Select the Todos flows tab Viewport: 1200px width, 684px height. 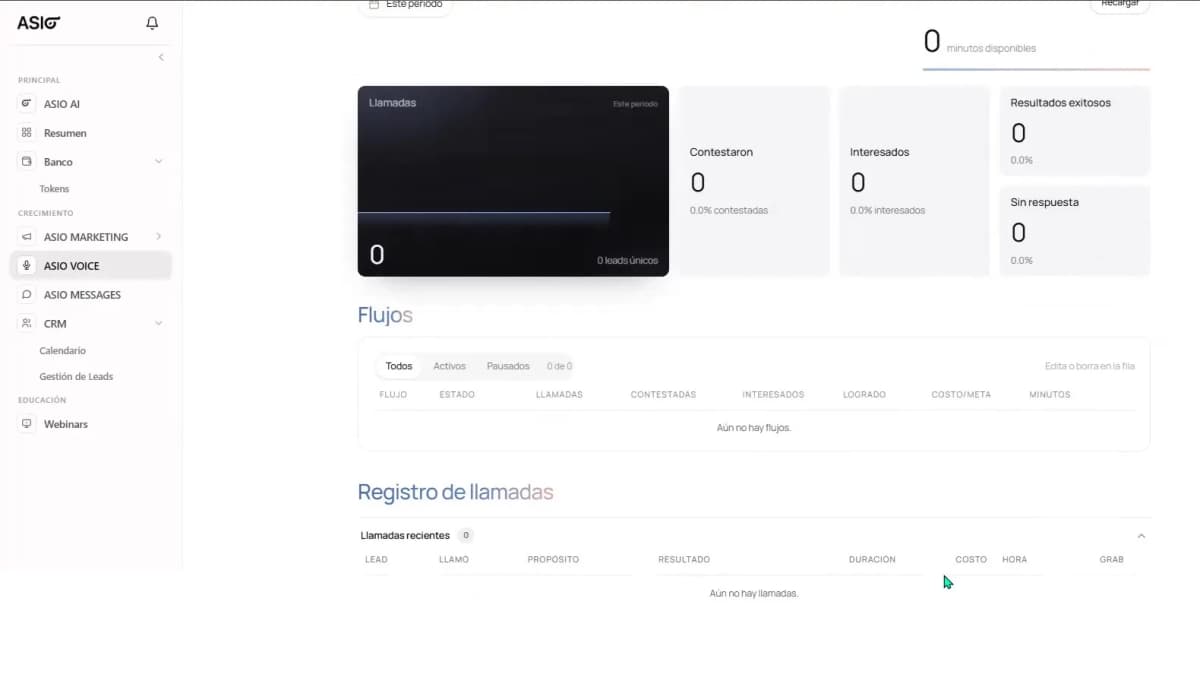[399, 366]
